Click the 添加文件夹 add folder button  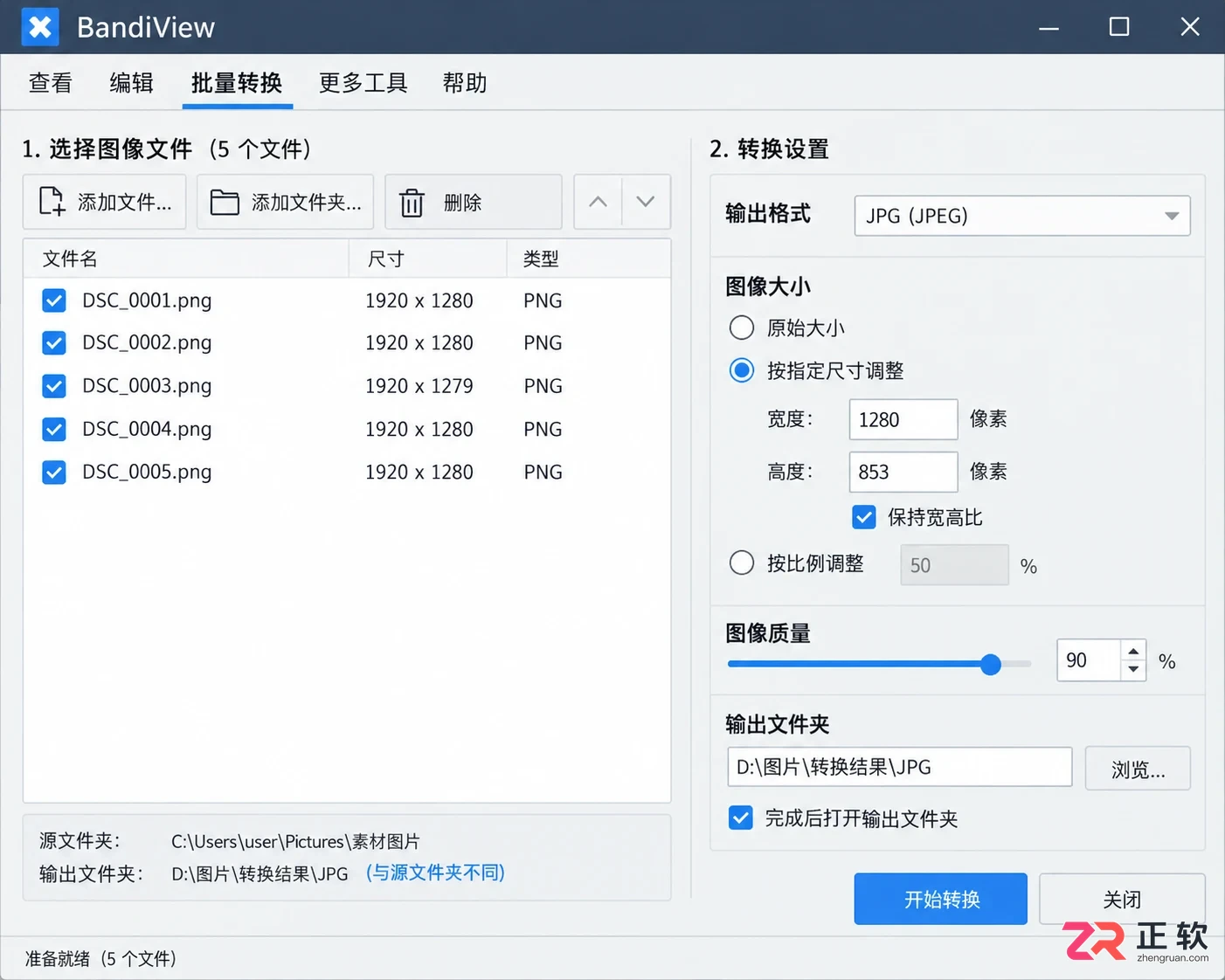[x=285, y=202]
